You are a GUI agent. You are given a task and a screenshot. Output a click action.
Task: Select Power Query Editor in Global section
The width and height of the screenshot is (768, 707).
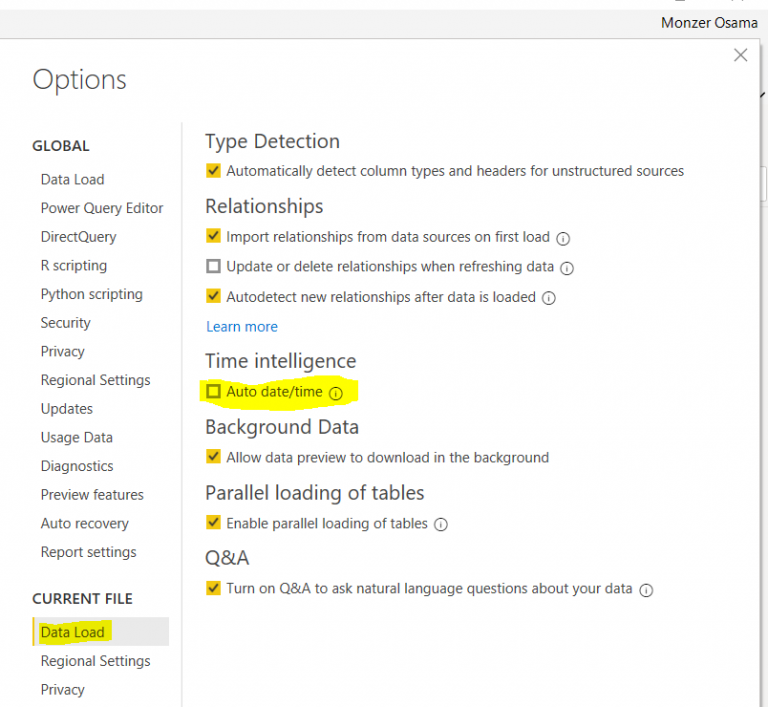pyautogui.click(x=102, y=208)
